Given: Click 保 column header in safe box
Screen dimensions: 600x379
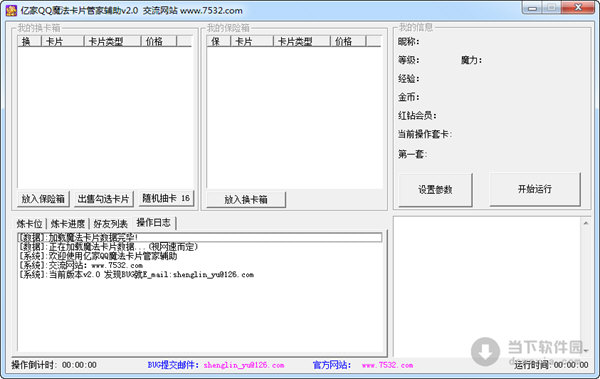Looking at the screenshot, I should [218, 41].
